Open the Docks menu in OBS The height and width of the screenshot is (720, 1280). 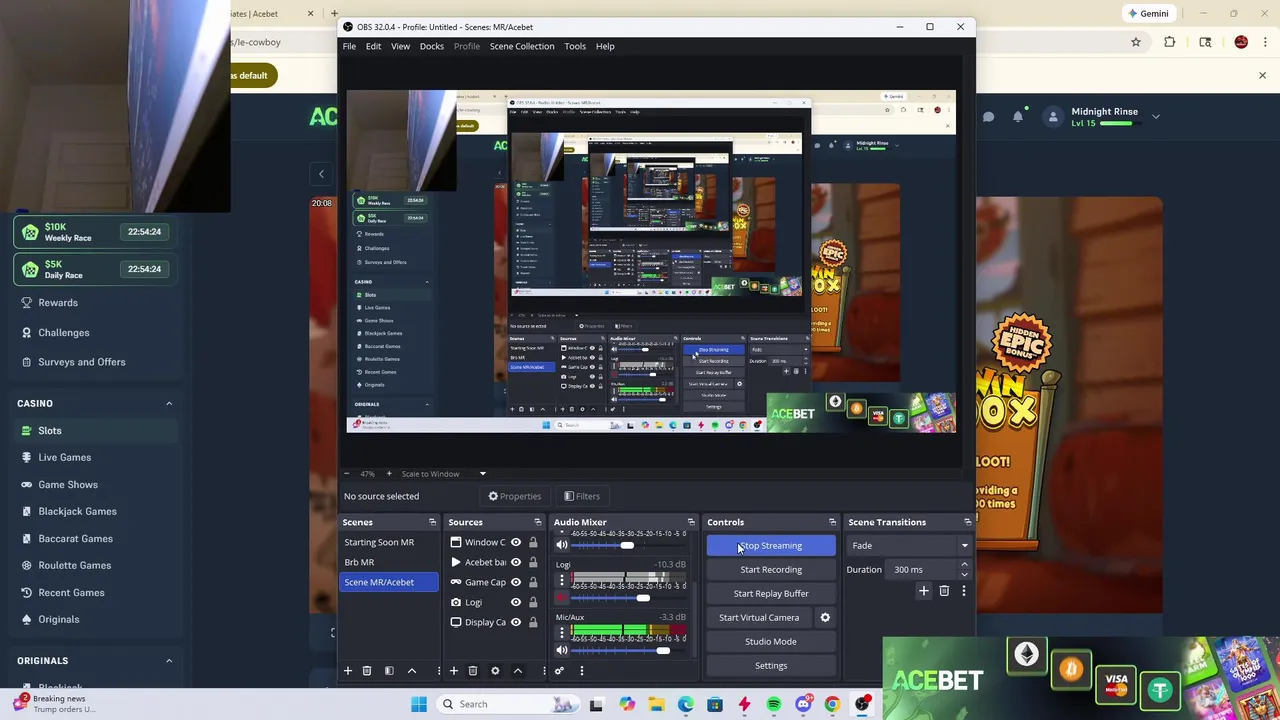click(x=432, y=46)
